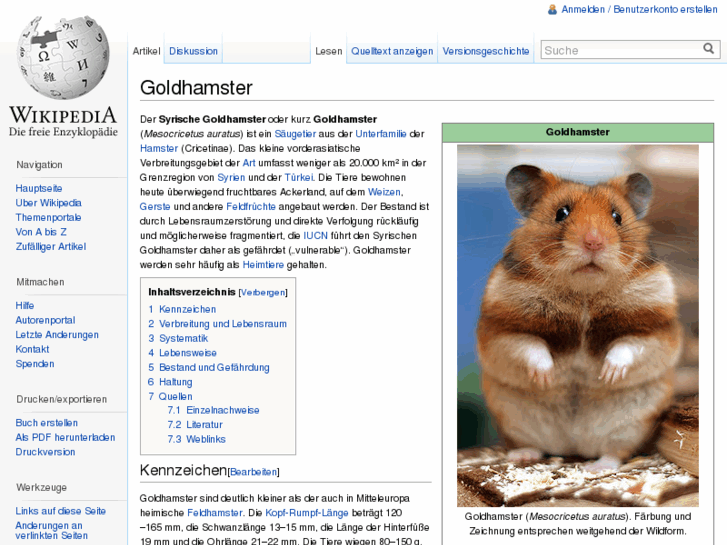Open the Quelltext anzeigen tab
Viewport: 727px width, 545px height.
(392, 51)
